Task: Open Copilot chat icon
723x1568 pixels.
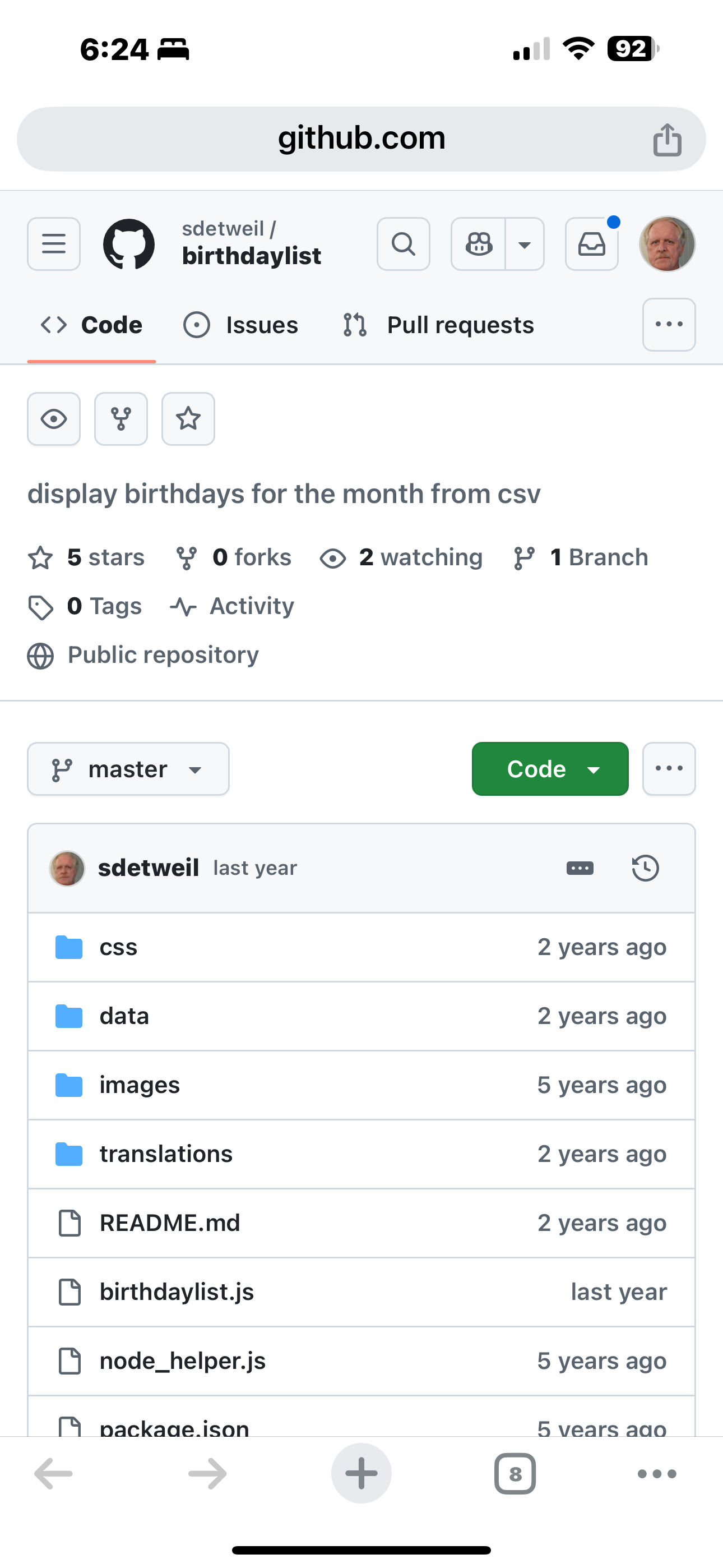Action: tap(478, 244)
